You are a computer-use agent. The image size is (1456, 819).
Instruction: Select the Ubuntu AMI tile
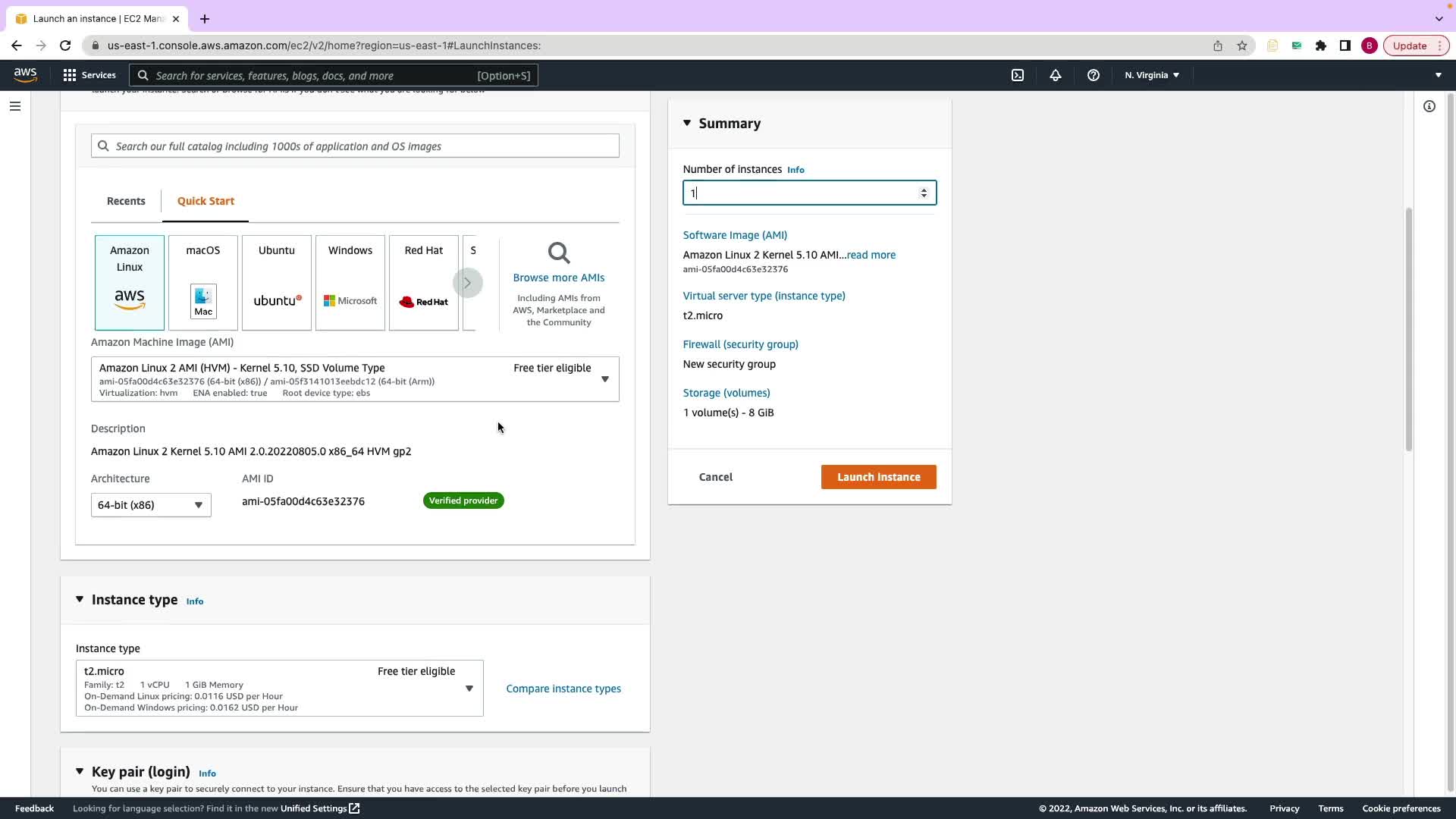pos(277,282)
